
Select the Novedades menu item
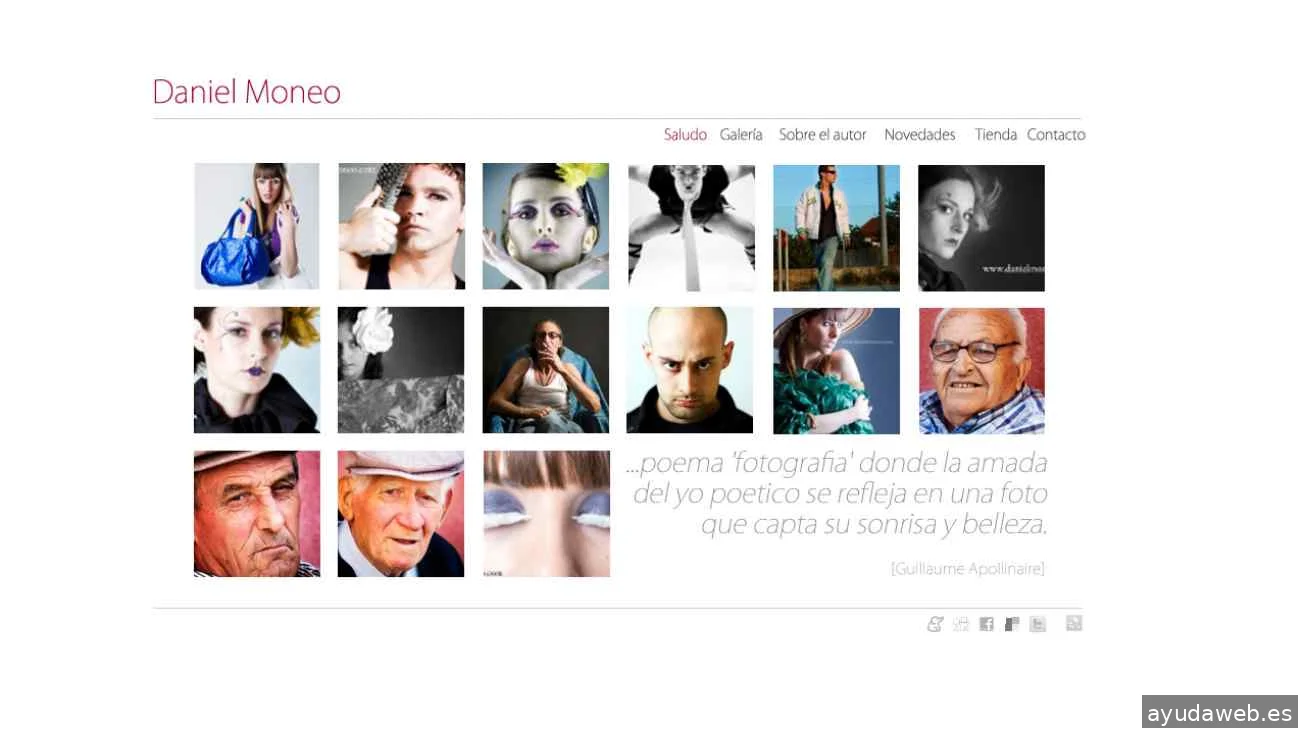pos(919,134)
